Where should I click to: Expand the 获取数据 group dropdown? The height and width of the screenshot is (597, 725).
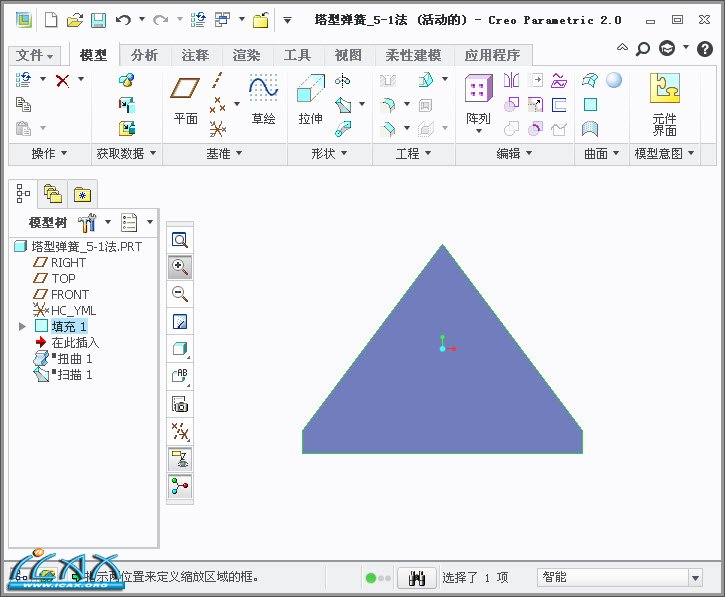coord(126,154)
